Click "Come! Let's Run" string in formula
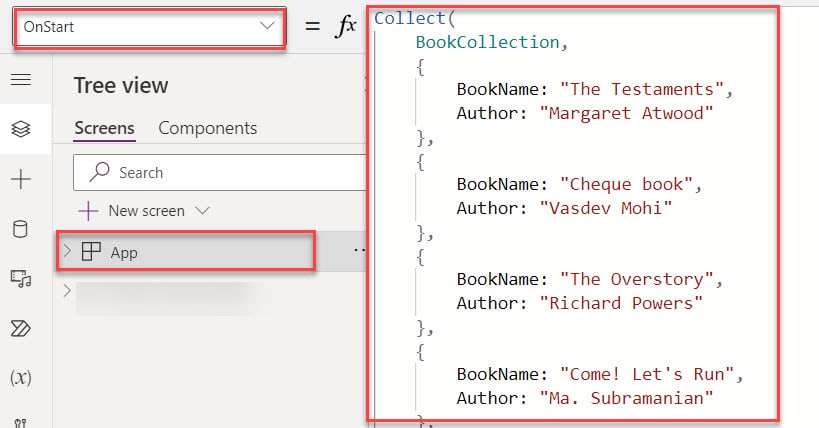Image resolution: width=819 pixels, height=428 pixels. point(647,374)
